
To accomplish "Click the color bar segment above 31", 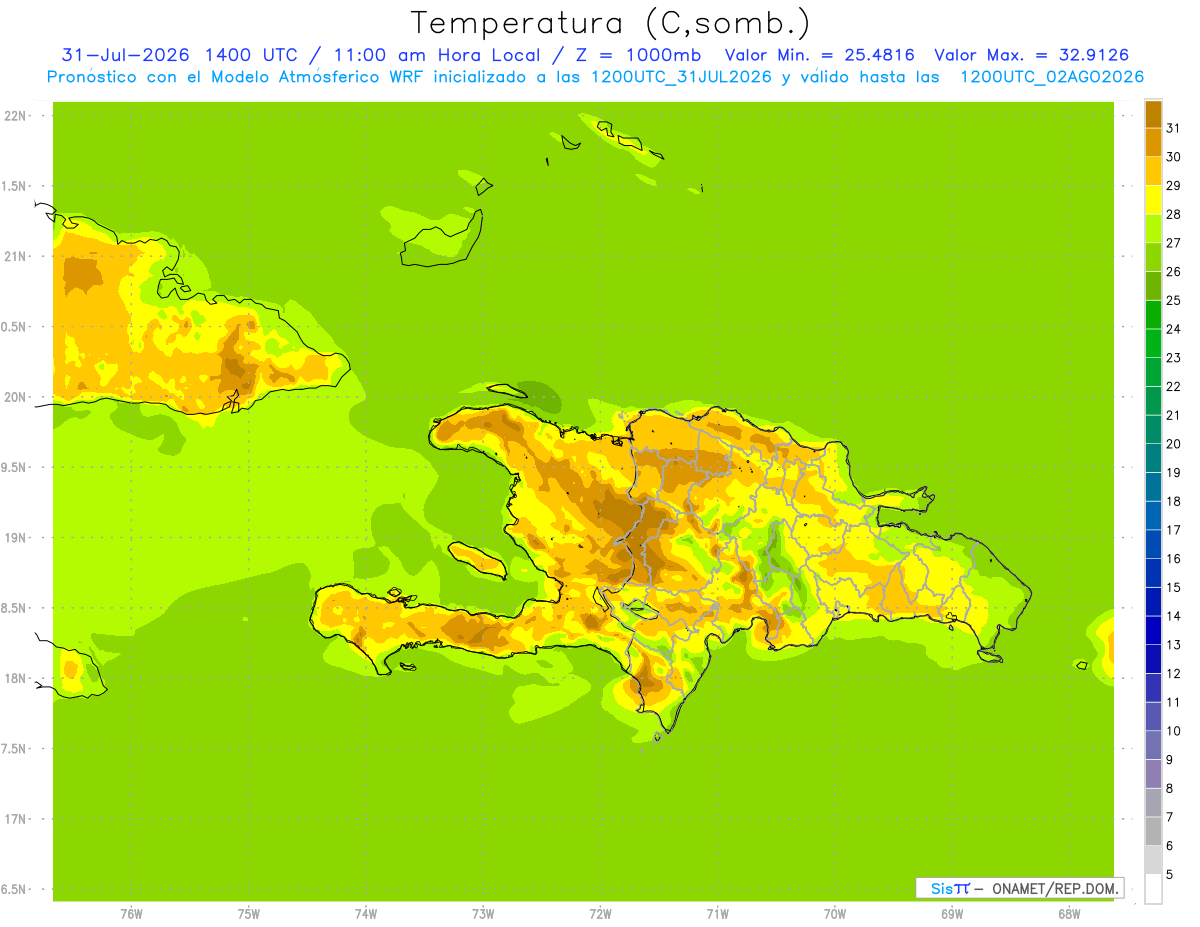I will tap(1153, 114).
